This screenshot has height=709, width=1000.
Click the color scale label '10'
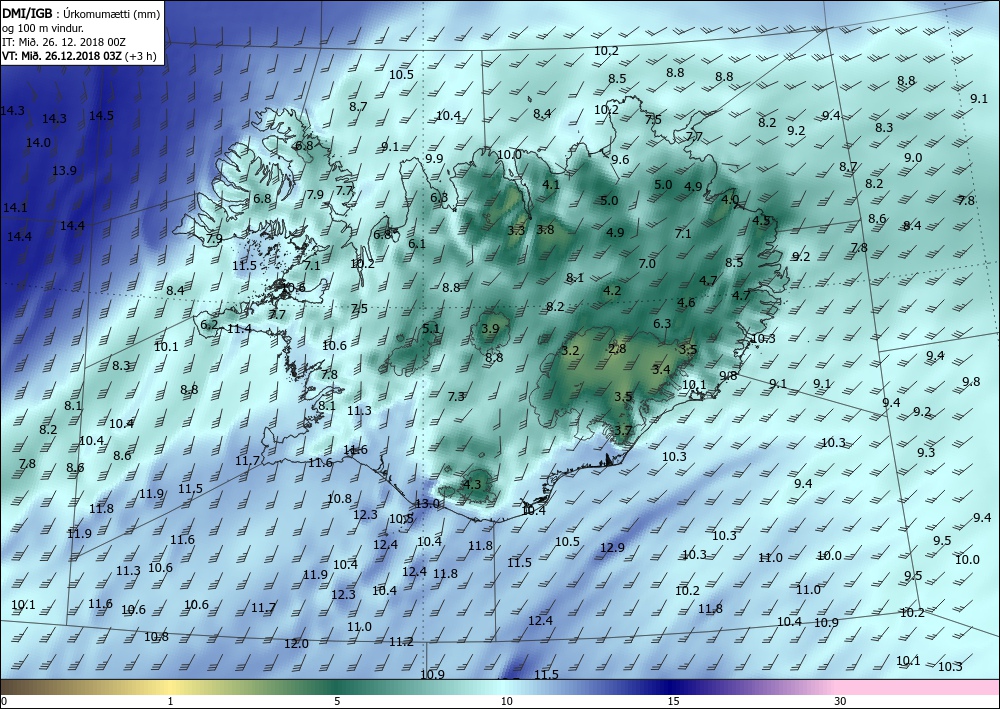coord(506,701)
